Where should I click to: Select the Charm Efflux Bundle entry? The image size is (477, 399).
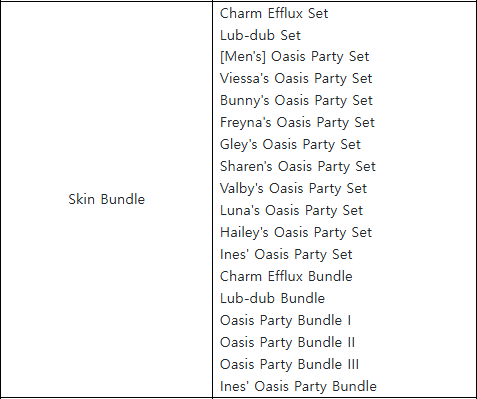coord(286,276)
